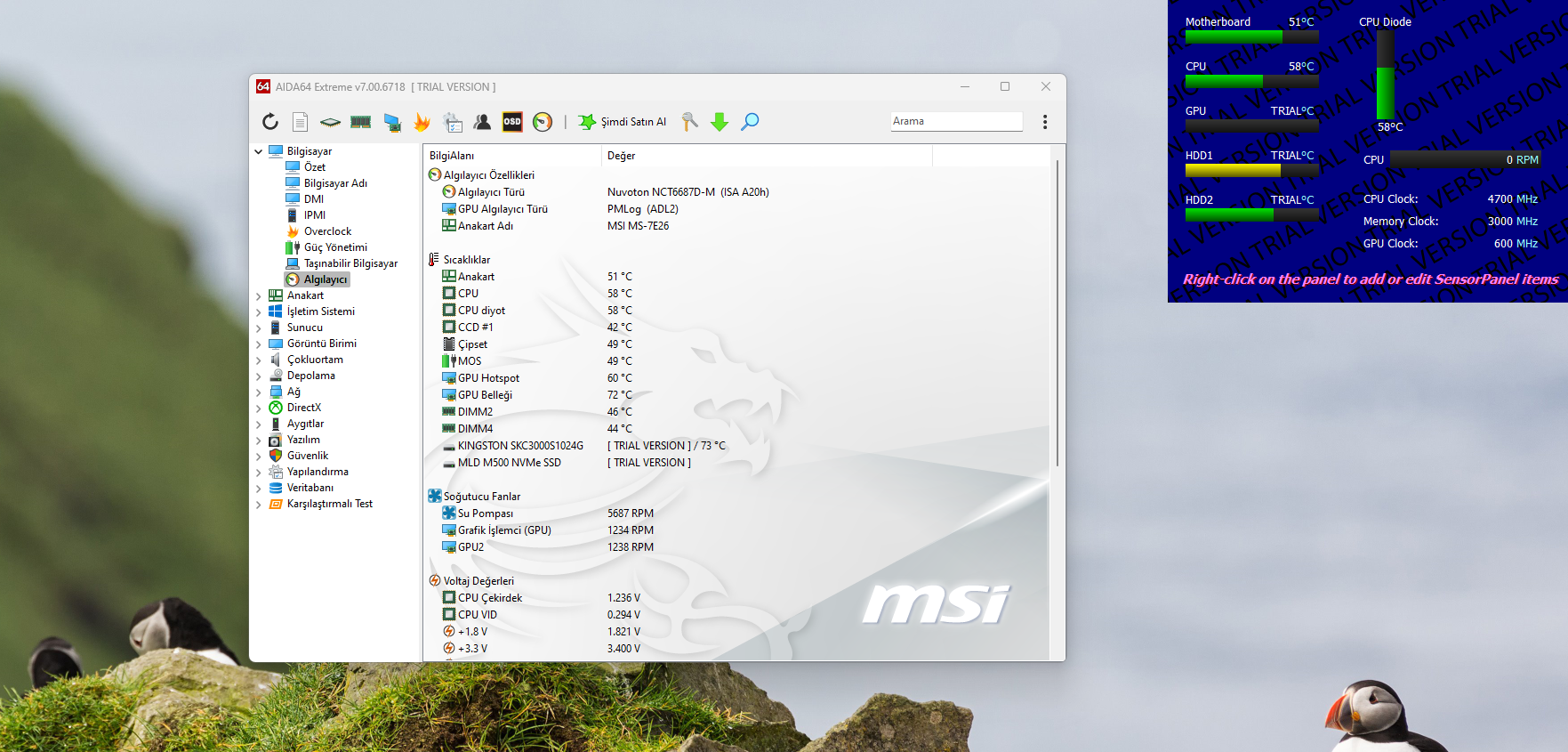1568x752 pixels.
Task: Select Özet in the tree
Action: pyautogui.click(x=314, y=167)
